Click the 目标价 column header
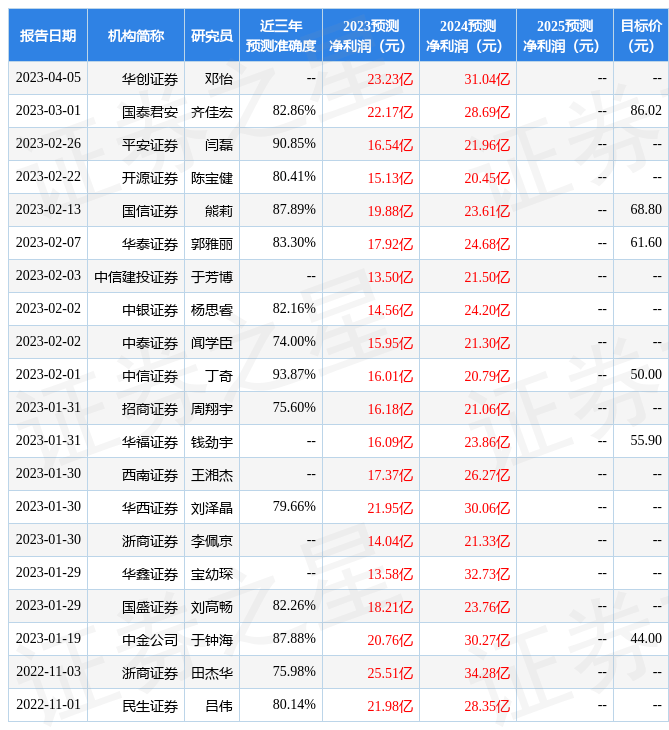669x730 pixels. 641,35
